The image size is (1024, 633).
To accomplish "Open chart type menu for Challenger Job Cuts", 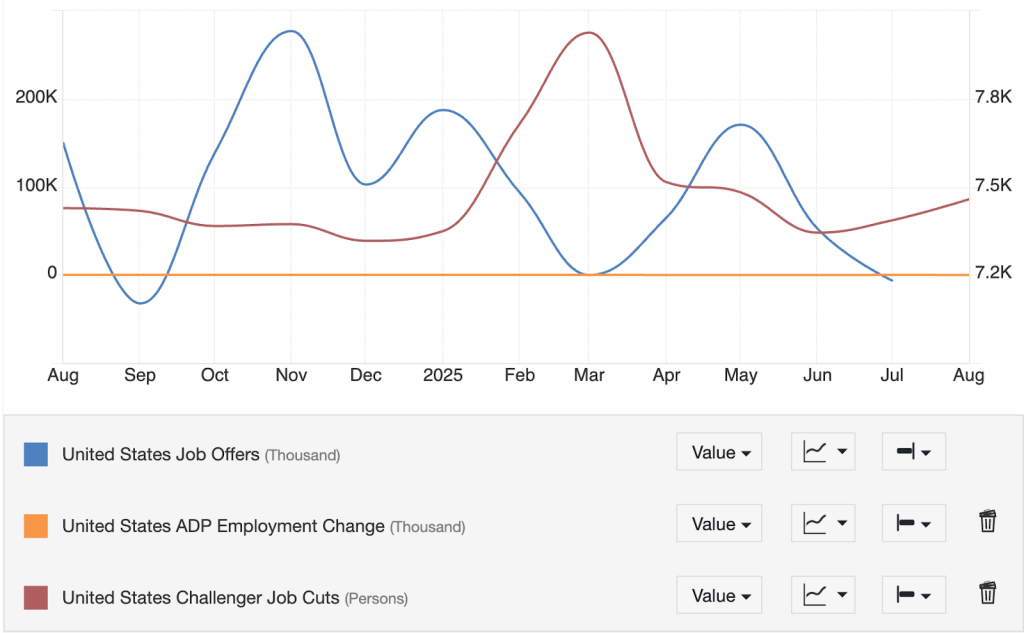I will coord(823,596).
